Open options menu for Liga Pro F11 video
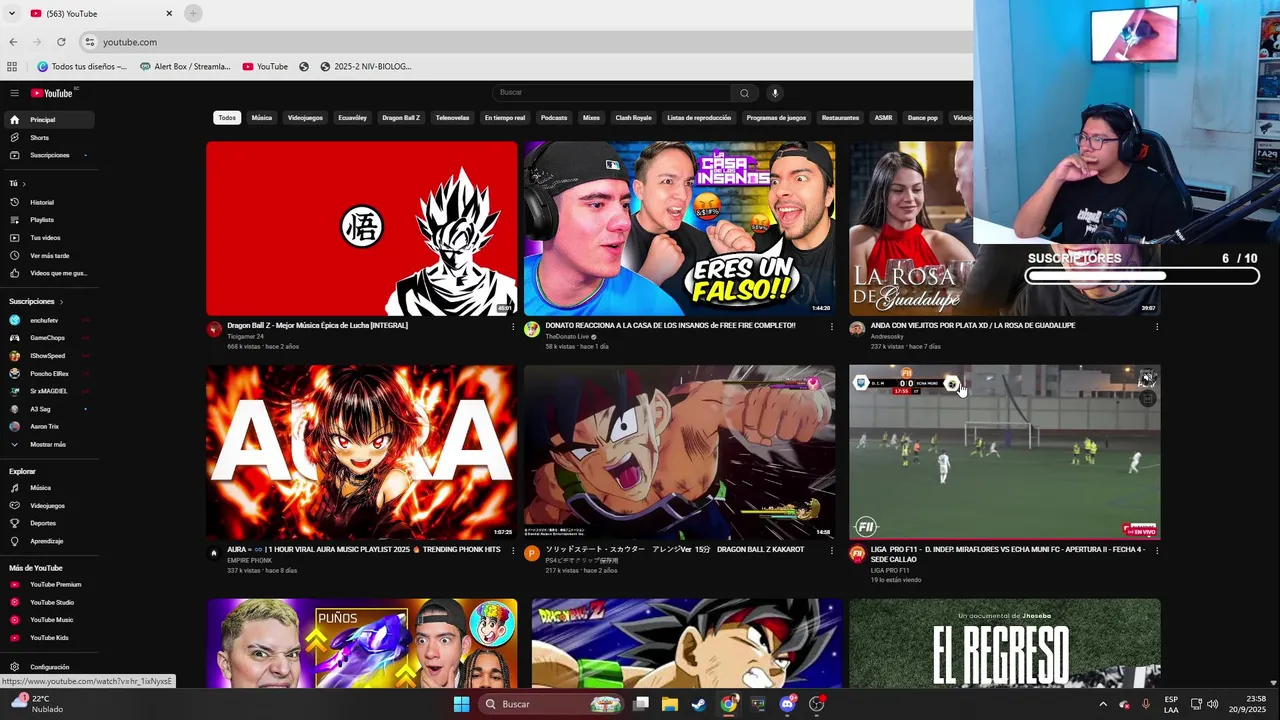The image size is (1280, 720). (1157, 550)
